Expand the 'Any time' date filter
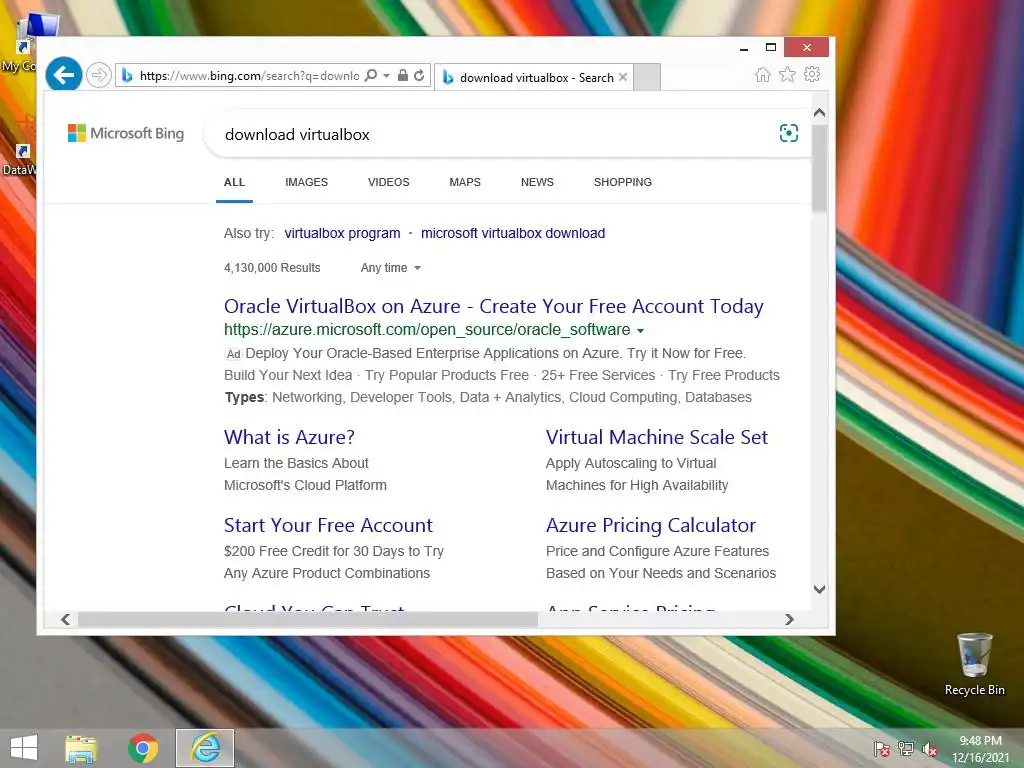 391,268
